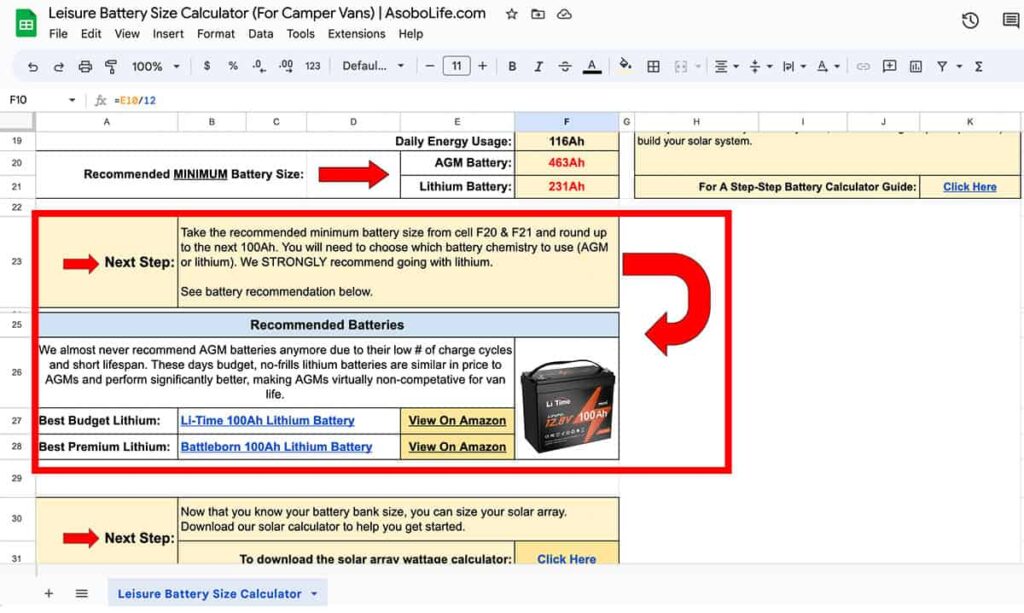Screen dimensions: 1024x613
Task: Format as currency with dollar icon
Action: point(207,66)
